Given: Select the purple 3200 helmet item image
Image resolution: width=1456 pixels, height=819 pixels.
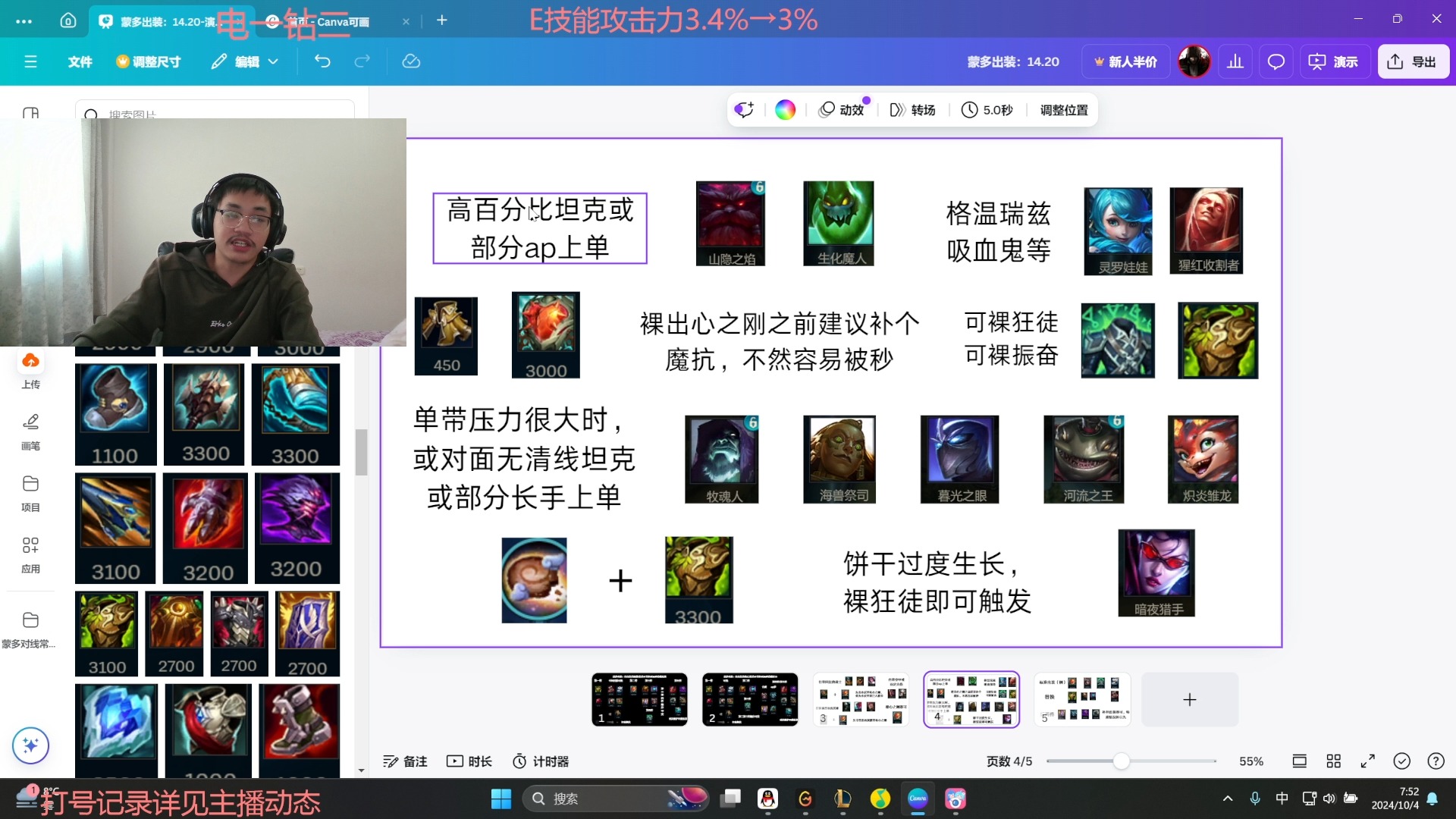Looking at the screenshot, I should (x=297, y=528).
